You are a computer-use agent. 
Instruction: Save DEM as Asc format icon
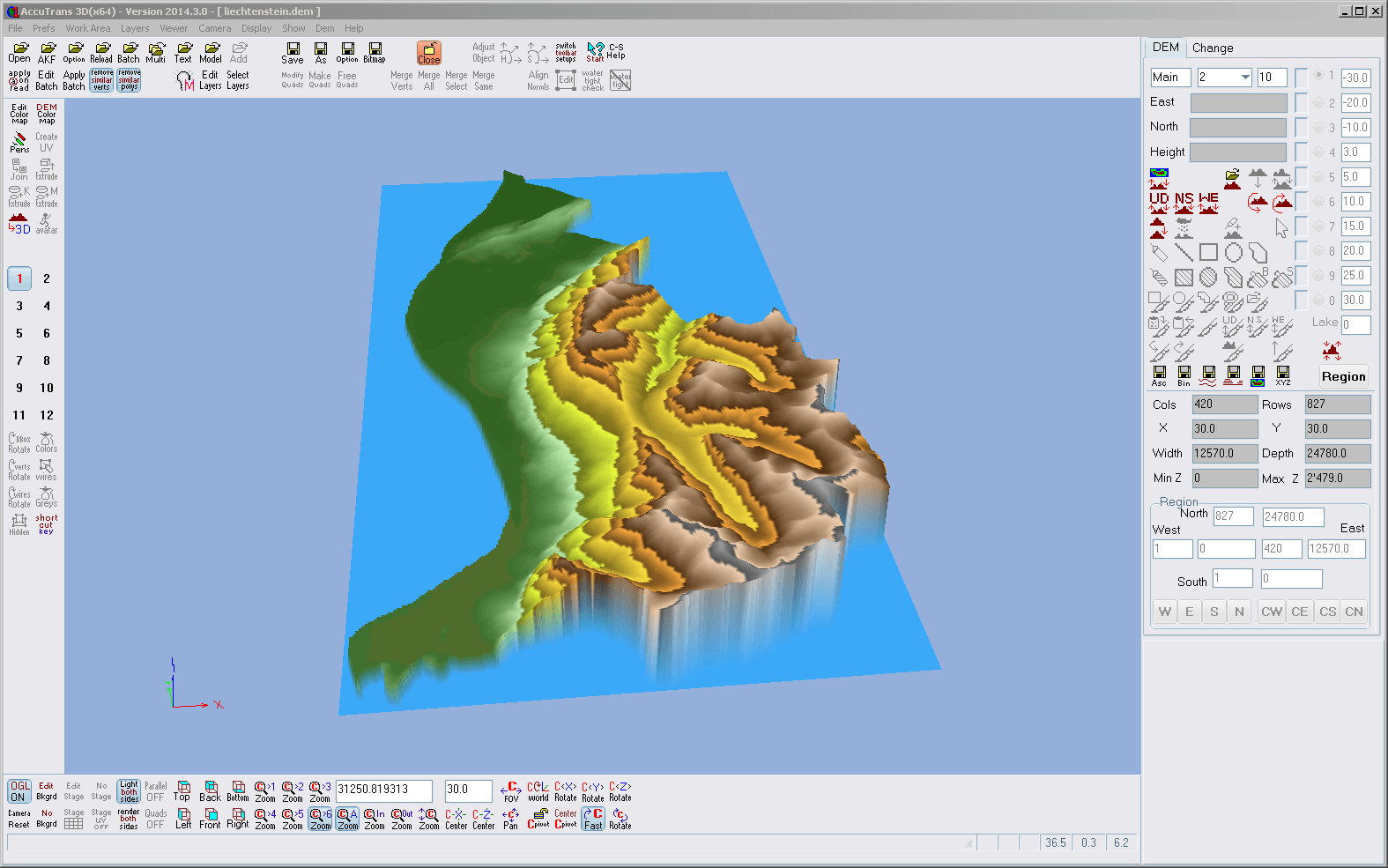(1159, 376)
